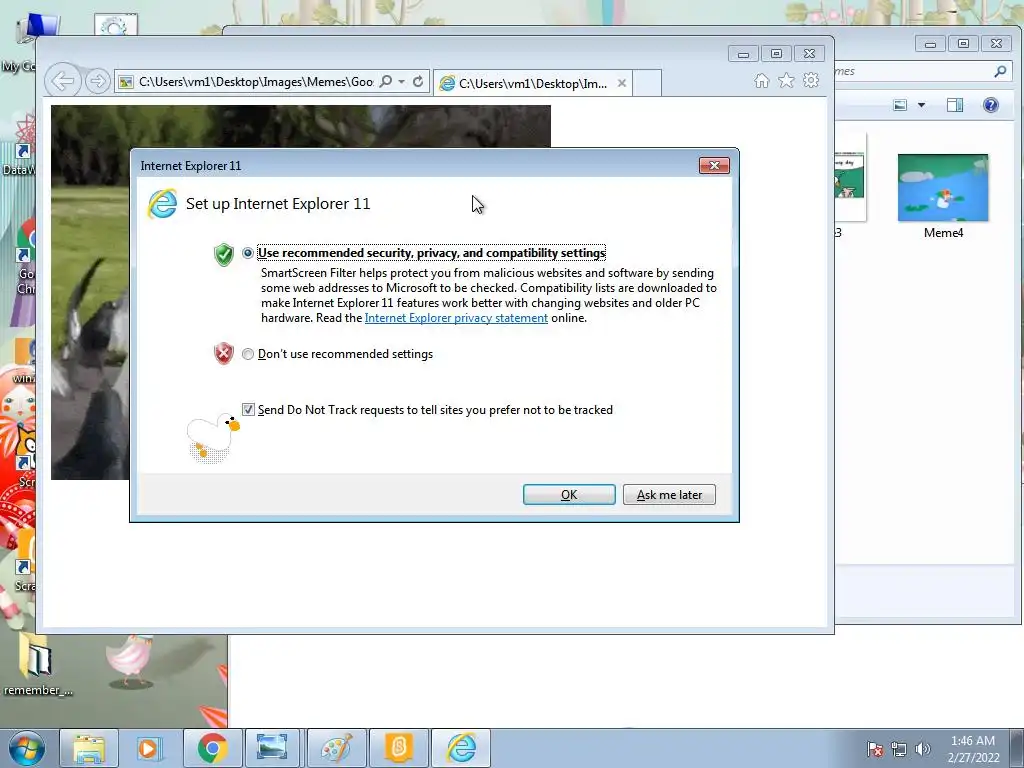Image resolution: width=1024 pixels, height=768 pixels.
Task: Open the Internet Explorer privacy statement link
Action: tap(456, 318)
